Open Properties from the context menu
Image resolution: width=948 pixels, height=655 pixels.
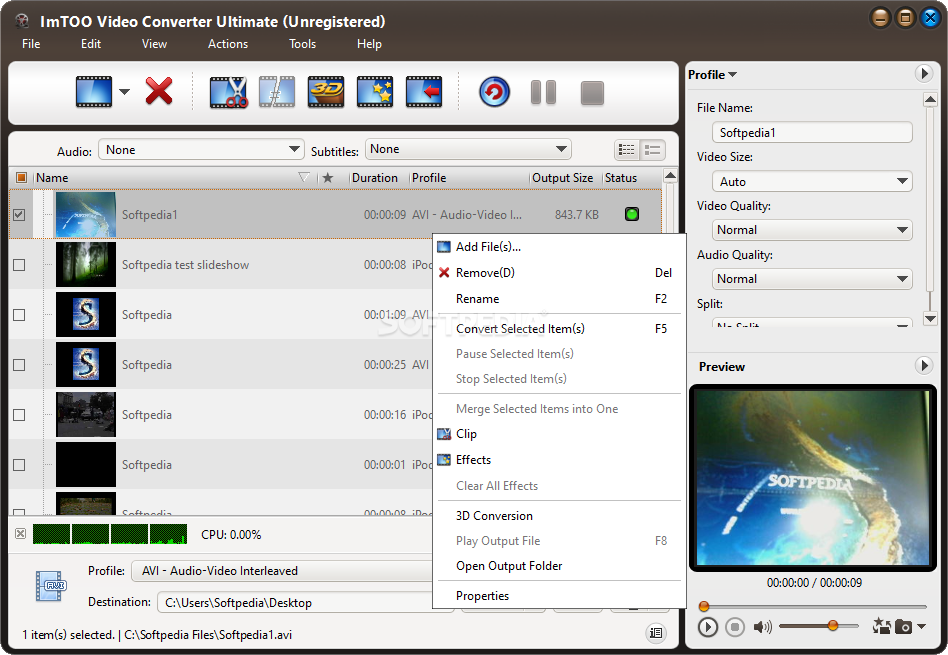click(x=559, y=596)
